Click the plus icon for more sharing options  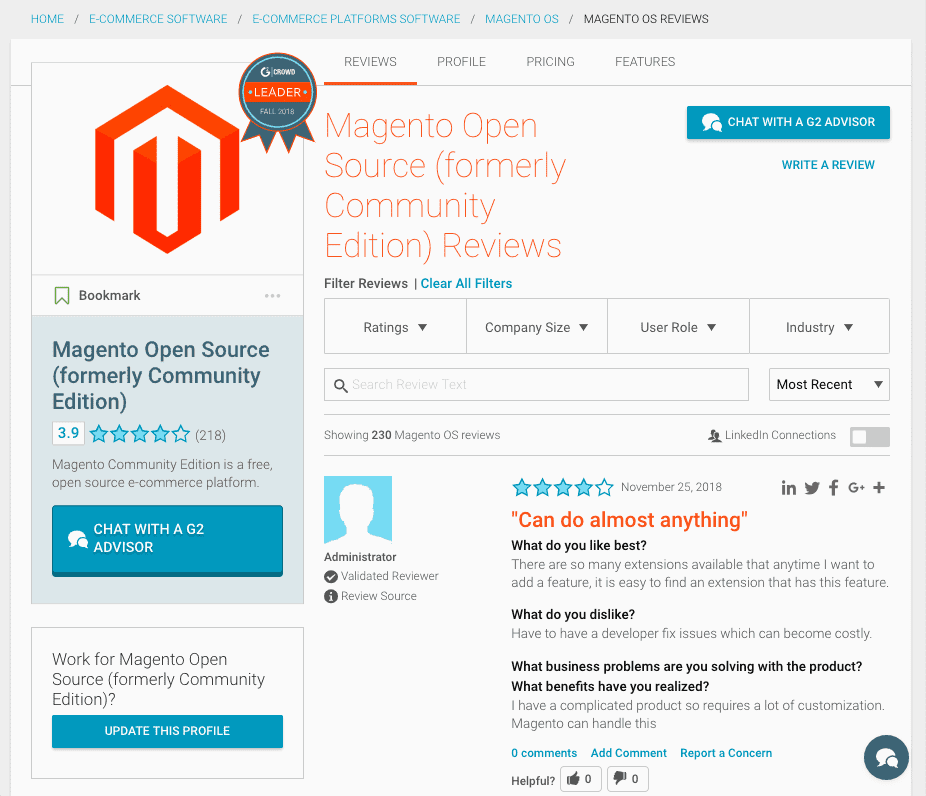879,487
